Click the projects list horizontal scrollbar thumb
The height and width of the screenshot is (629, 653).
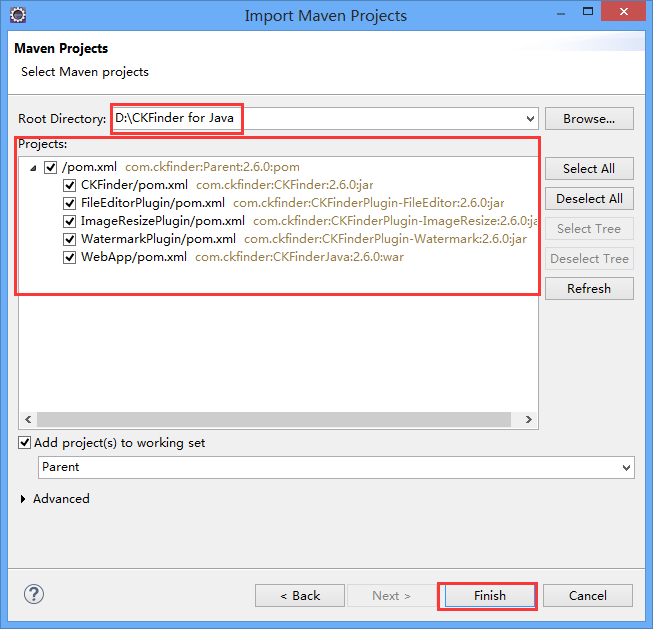(x=274, y=419)
